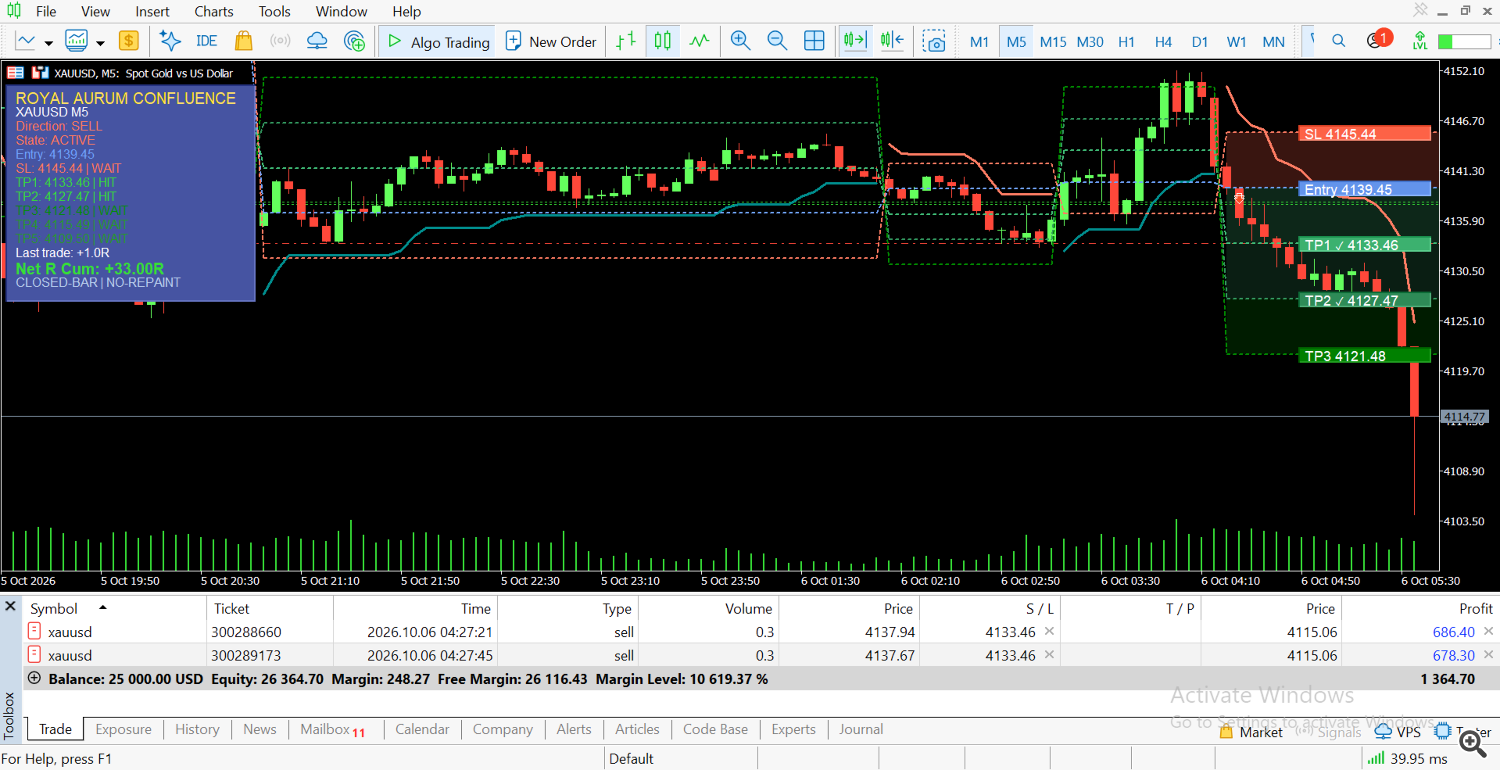
Task: Open the Market shopping bag icon
Action: coord(243,41)
